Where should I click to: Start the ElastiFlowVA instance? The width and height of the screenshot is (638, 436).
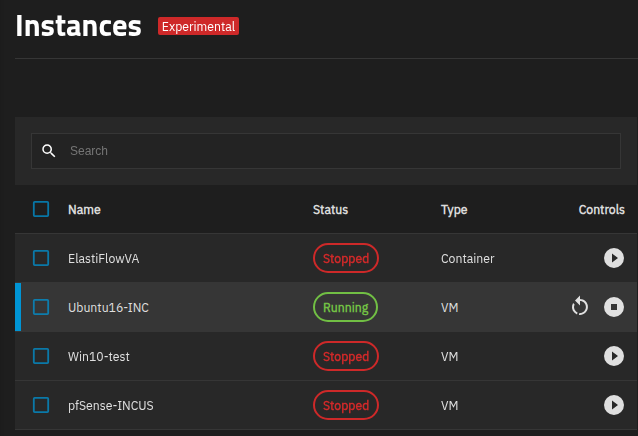pyautogui.click(x=614, y=258)
